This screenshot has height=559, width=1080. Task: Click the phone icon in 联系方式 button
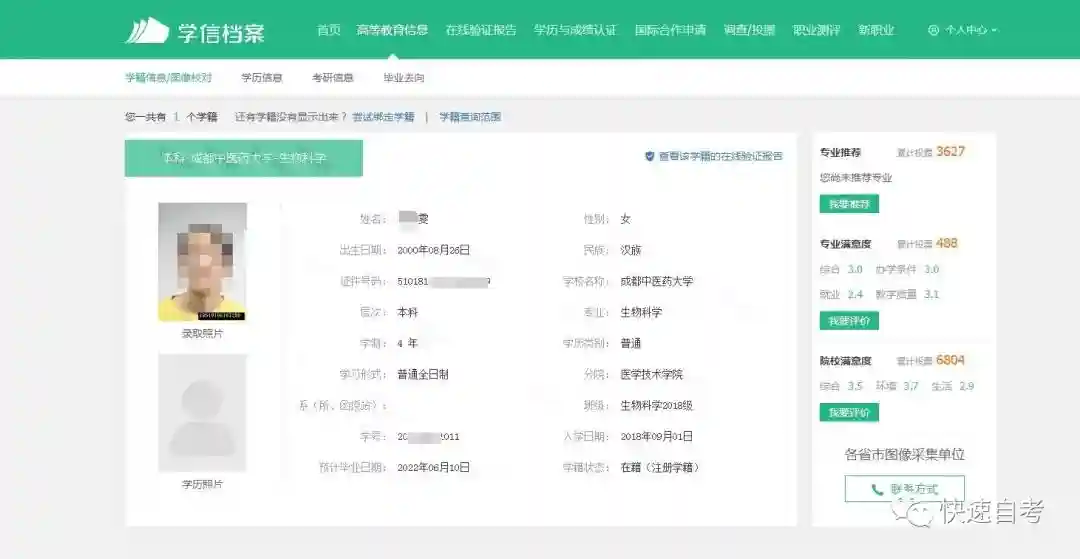click(x=877, y=489)
